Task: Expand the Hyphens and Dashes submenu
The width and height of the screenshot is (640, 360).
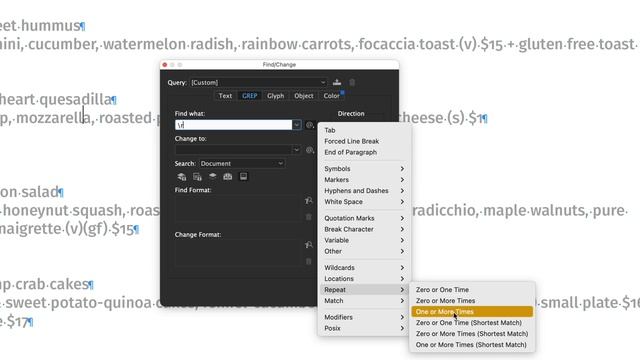Action: [364, 191]
